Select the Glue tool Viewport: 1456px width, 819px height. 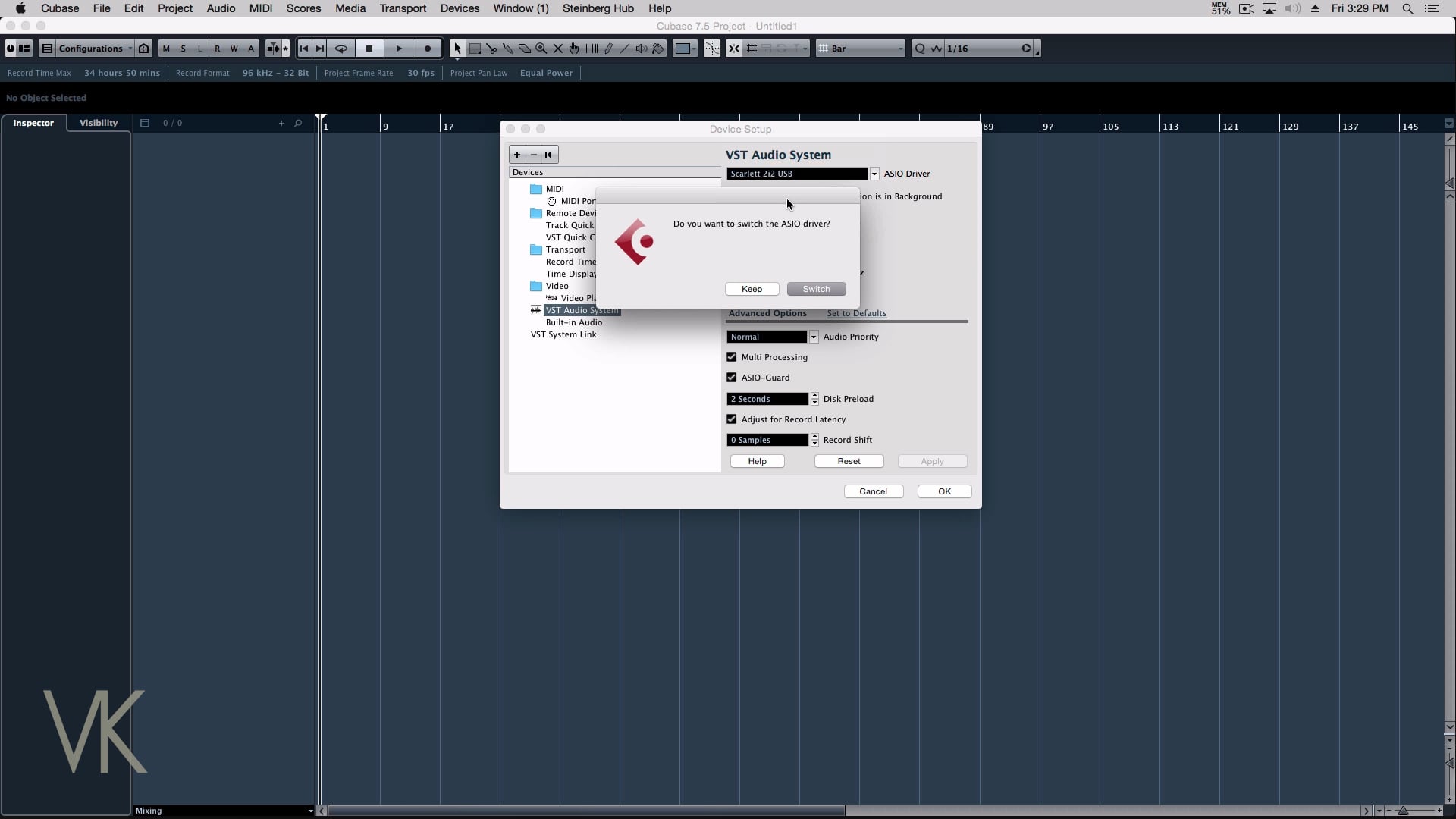tap(508, 49)
